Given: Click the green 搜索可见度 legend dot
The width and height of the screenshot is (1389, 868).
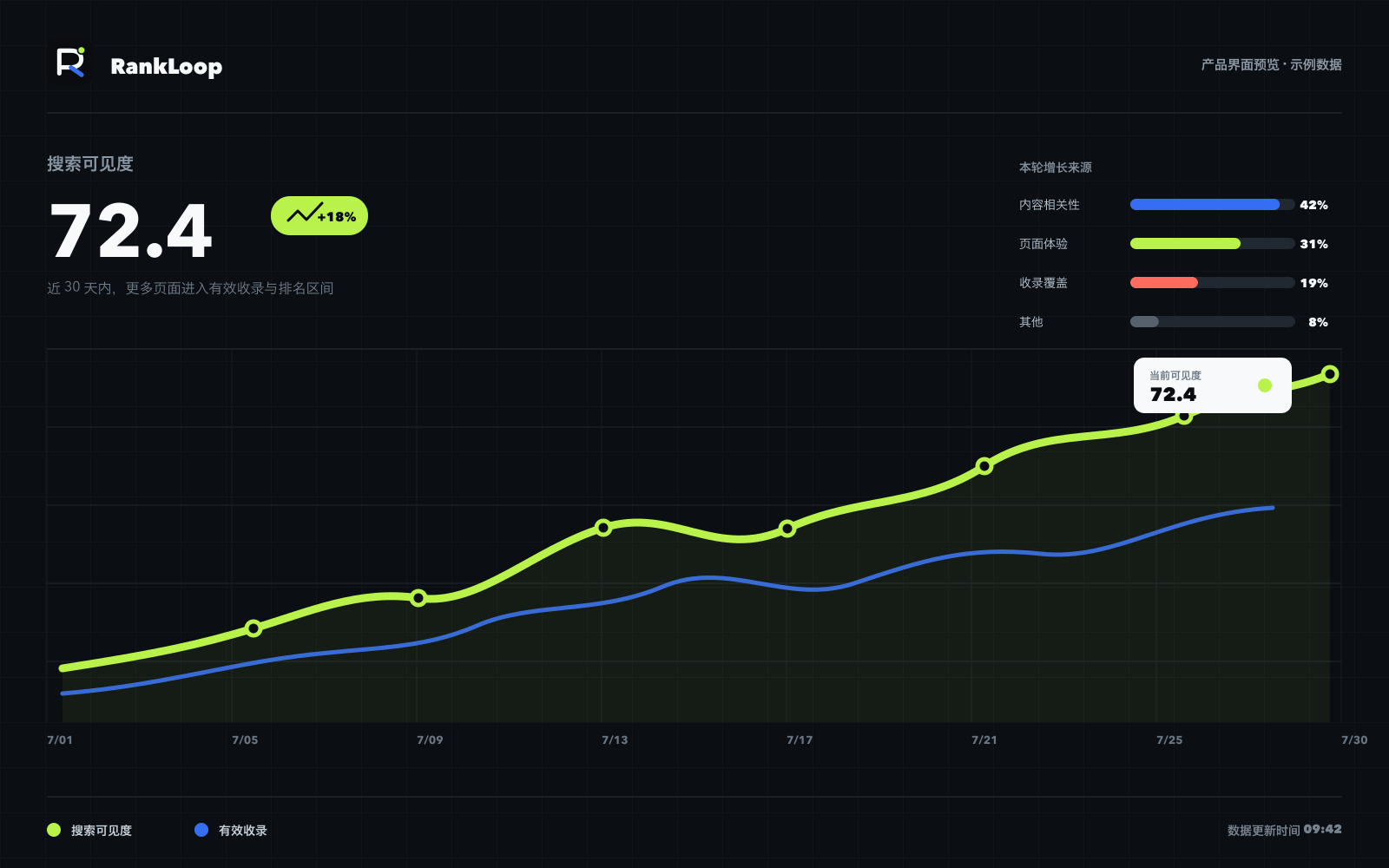Looking at the screenshot, I should coord(54,830).
